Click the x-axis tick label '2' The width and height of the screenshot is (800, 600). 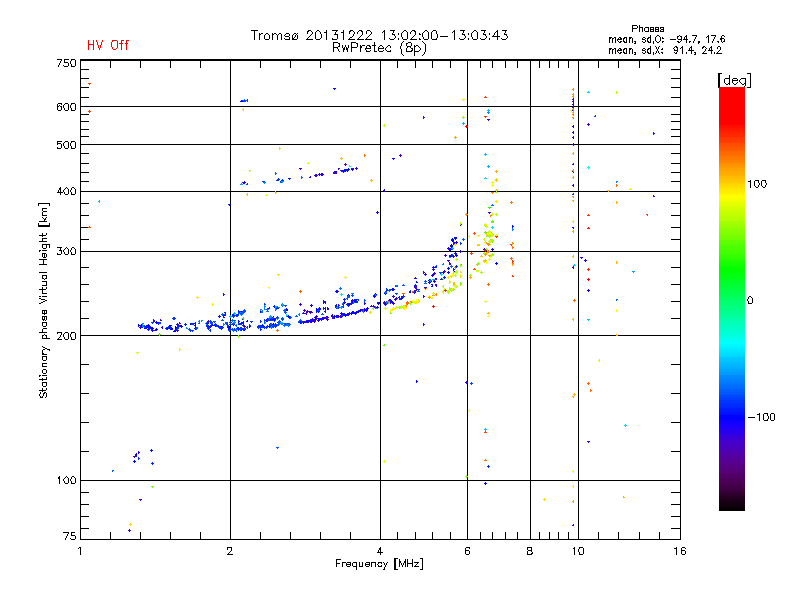click(x=230, y=551)
